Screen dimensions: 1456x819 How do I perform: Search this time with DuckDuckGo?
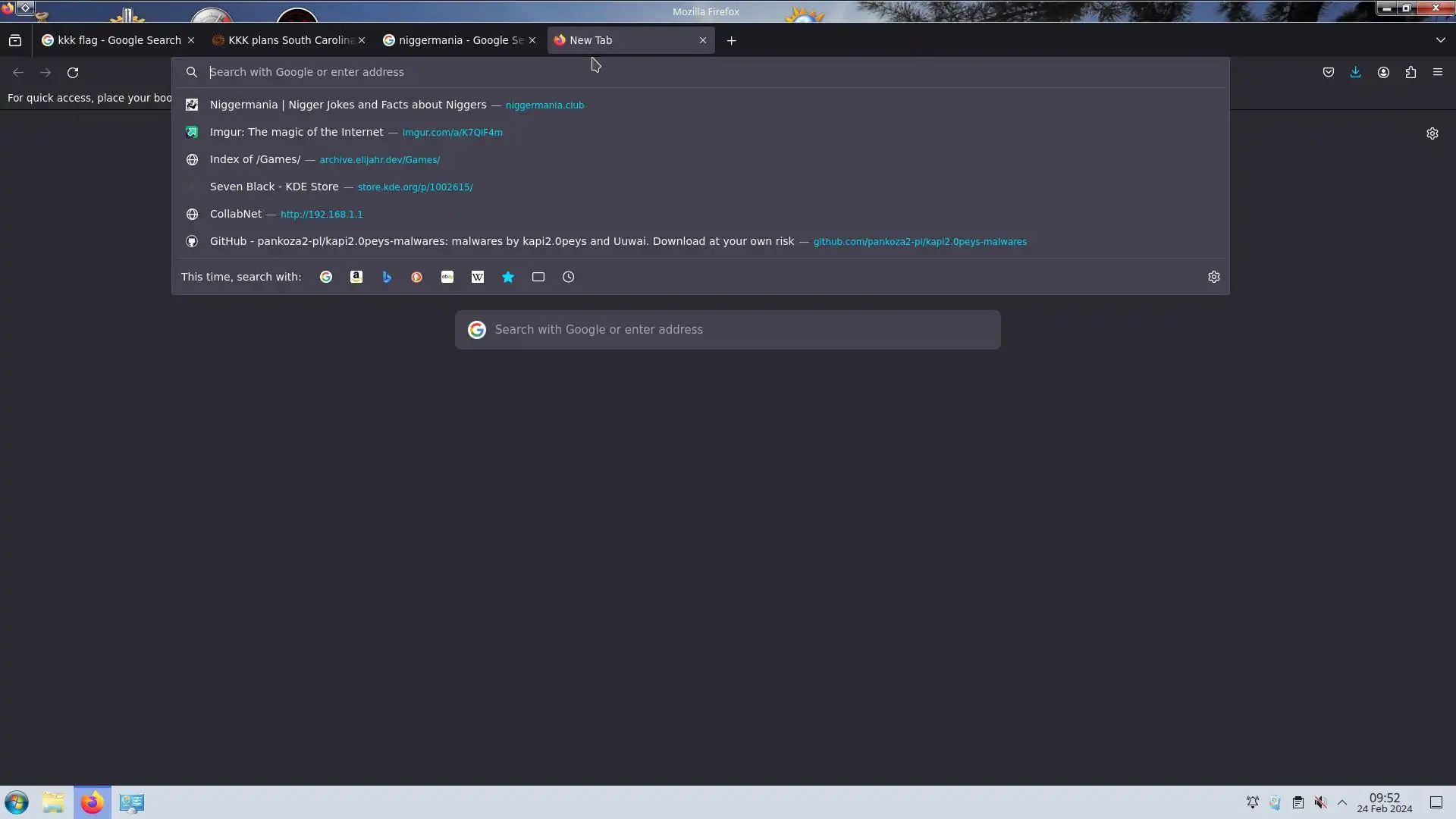pyautogui.click(x=417, y=278)
